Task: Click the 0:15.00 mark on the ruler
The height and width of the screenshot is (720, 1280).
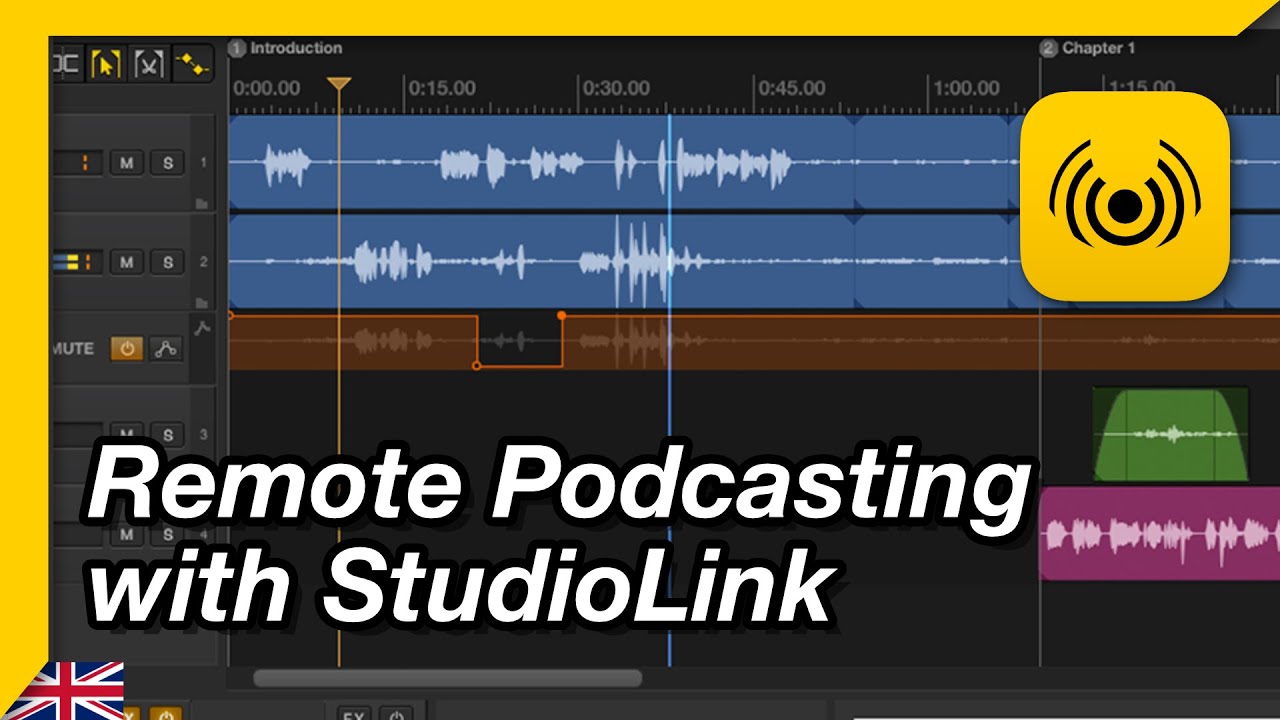Action: tap(442, 88)
